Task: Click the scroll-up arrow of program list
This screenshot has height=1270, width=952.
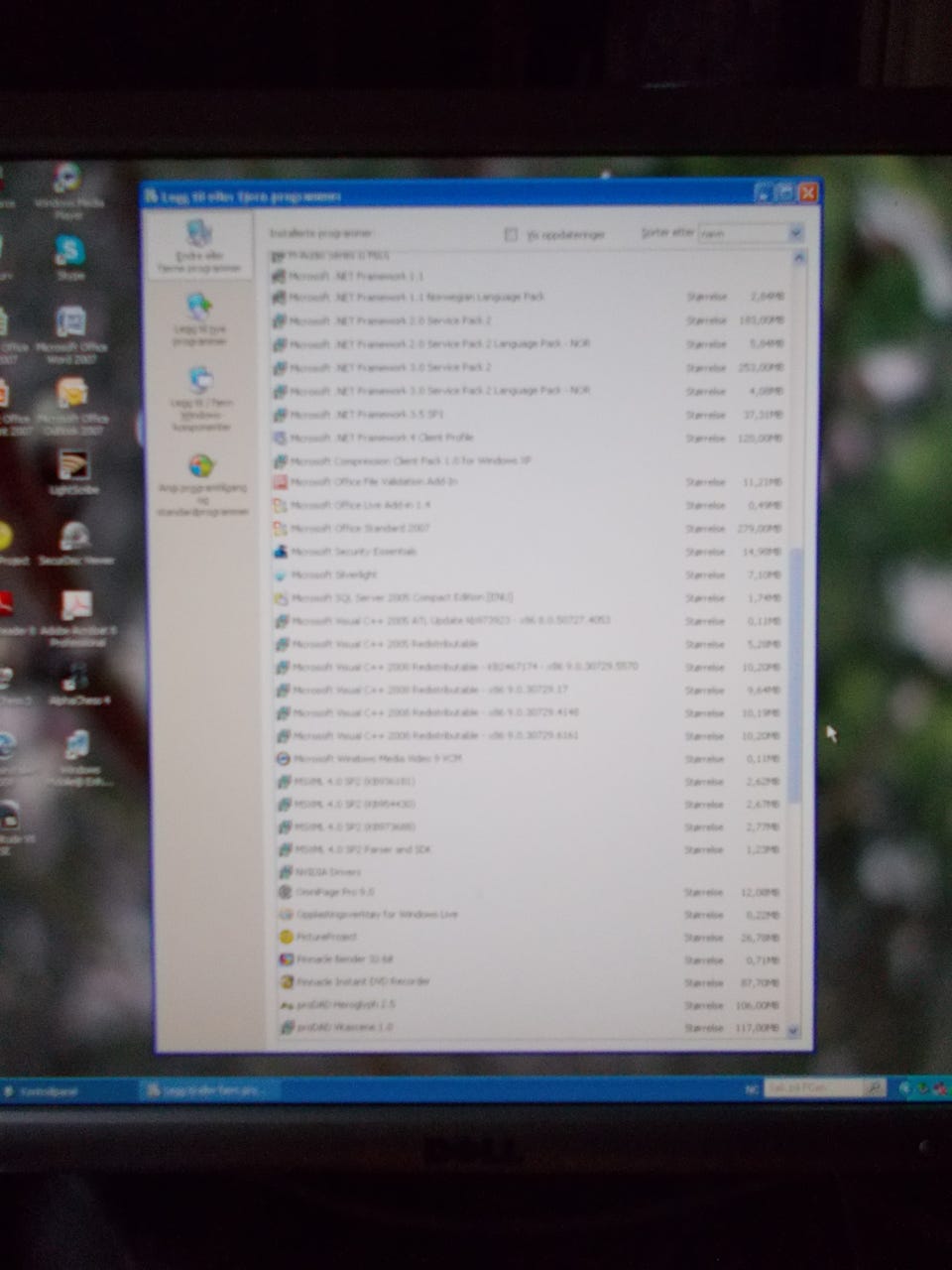Action: pyautogui.click(x=797, y=257)
